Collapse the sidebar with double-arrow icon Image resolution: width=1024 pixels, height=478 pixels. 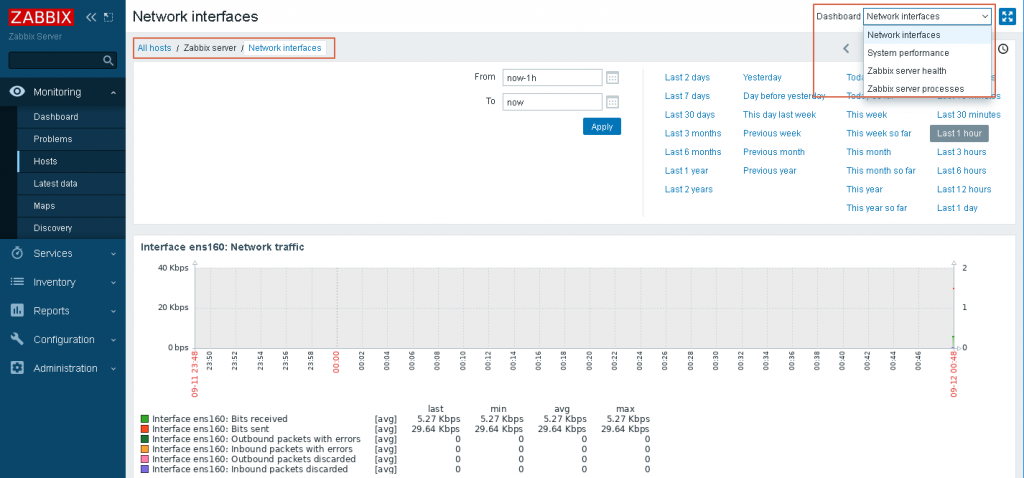click(x=91, y=17)
